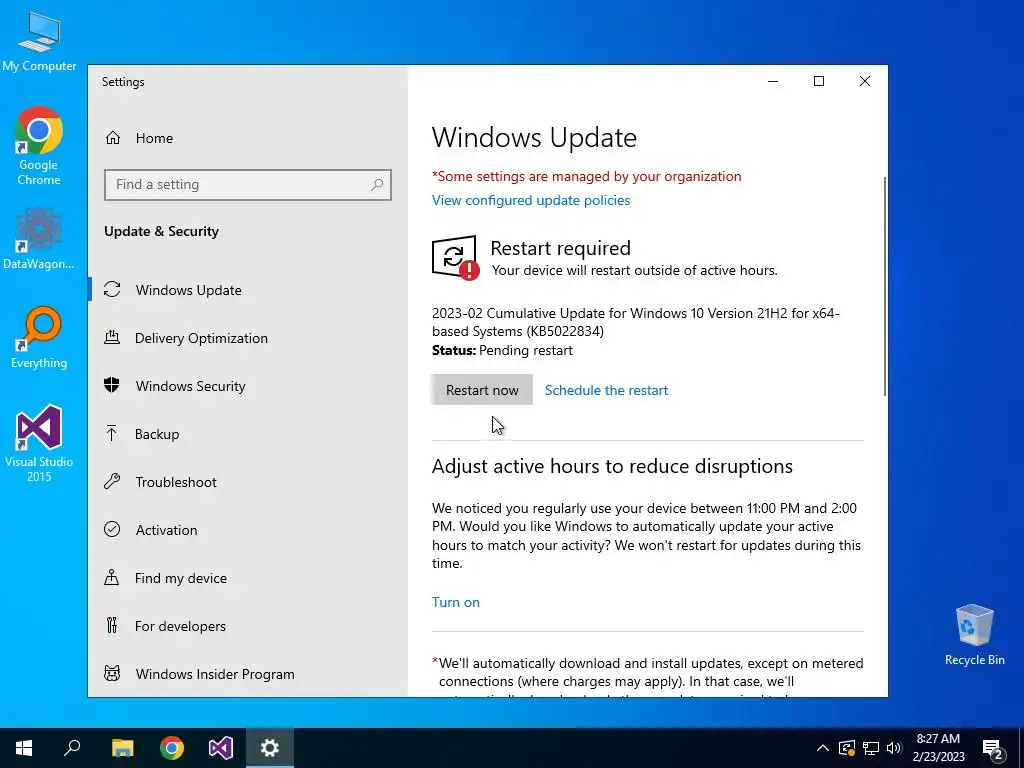Image resolution: width=1024 pixels, height=768 pixels.
Task: Open the Windows Start menu
Action: tap(24, 748)
